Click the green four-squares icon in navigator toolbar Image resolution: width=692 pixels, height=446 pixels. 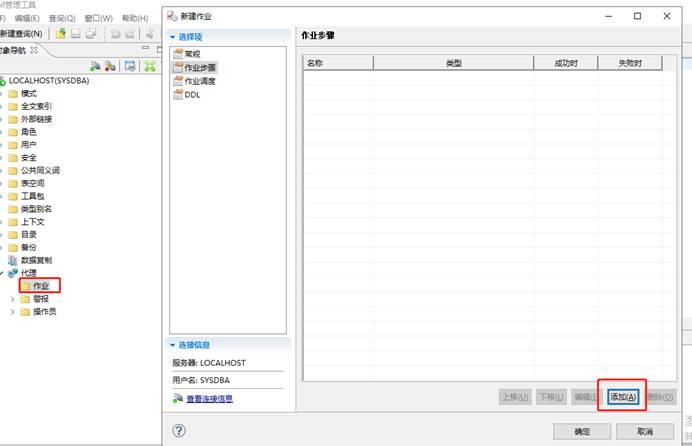[150, 66]
